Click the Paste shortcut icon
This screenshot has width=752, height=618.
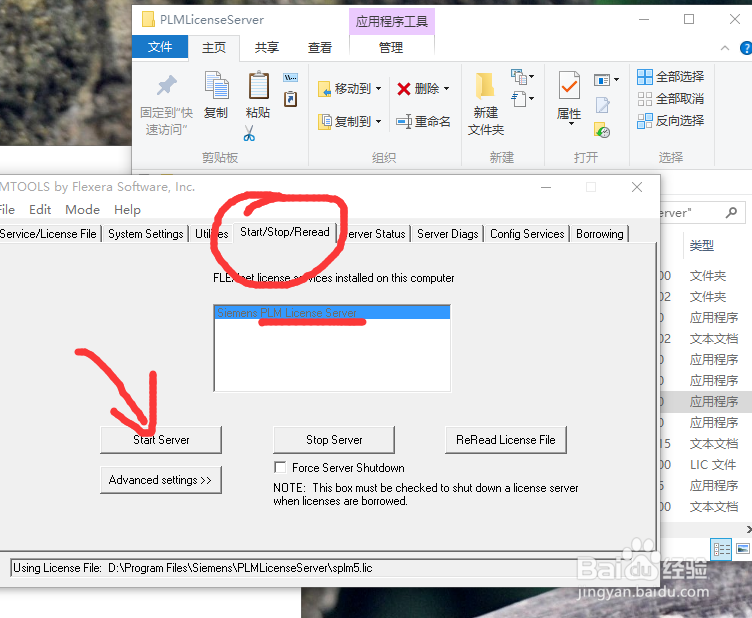(291, 99)
